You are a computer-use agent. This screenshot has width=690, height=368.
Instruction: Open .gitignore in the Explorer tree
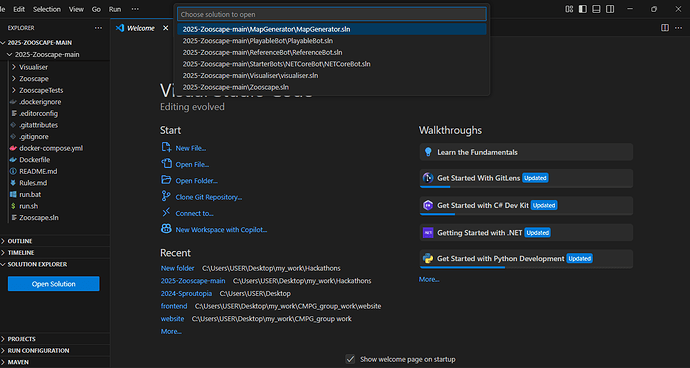(x=34, y=136)
